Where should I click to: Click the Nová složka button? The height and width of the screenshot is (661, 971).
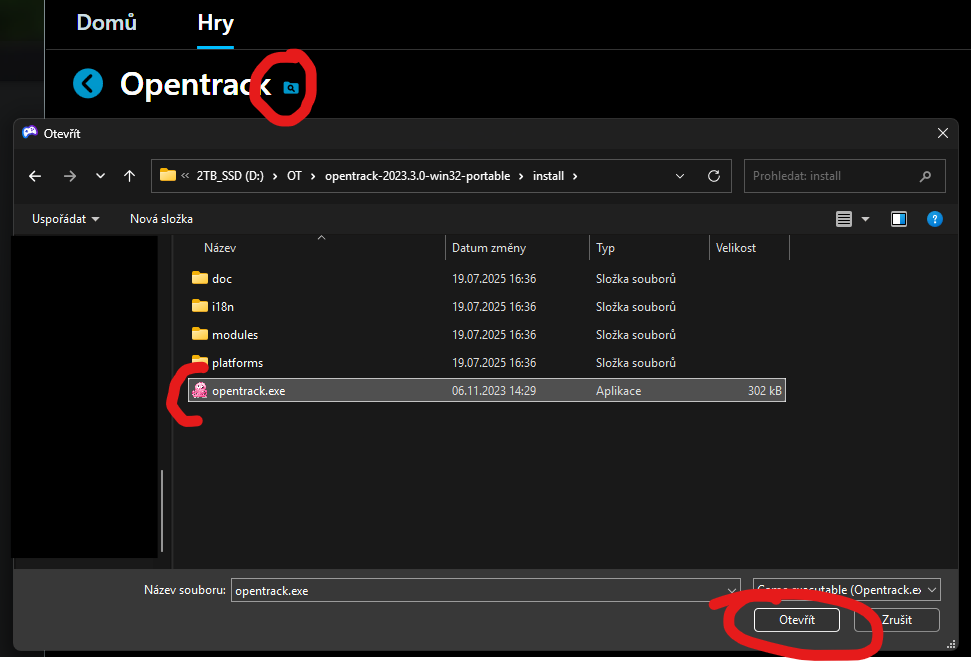161,219
